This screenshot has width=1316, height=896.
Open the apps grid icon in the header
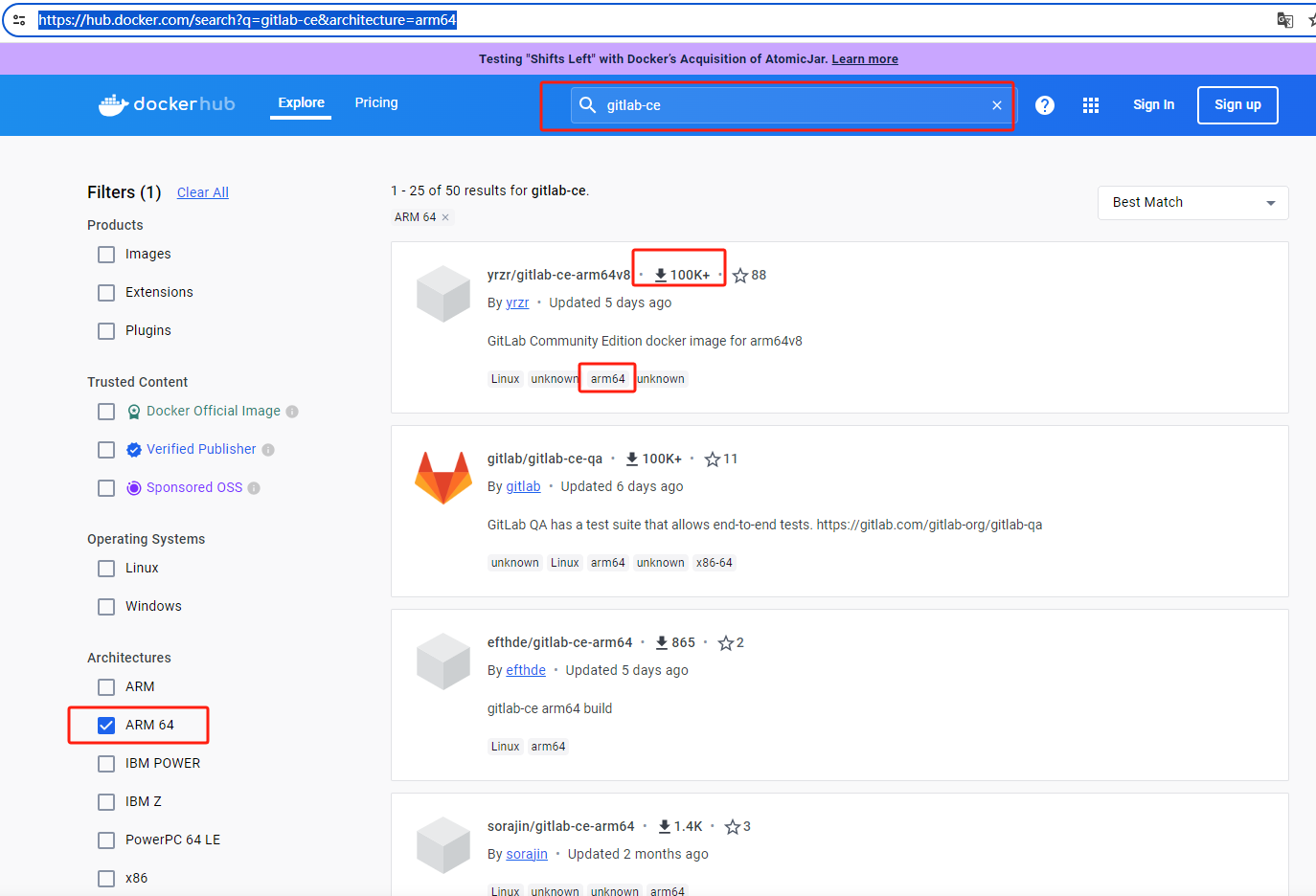click(x=1090, y=105)
